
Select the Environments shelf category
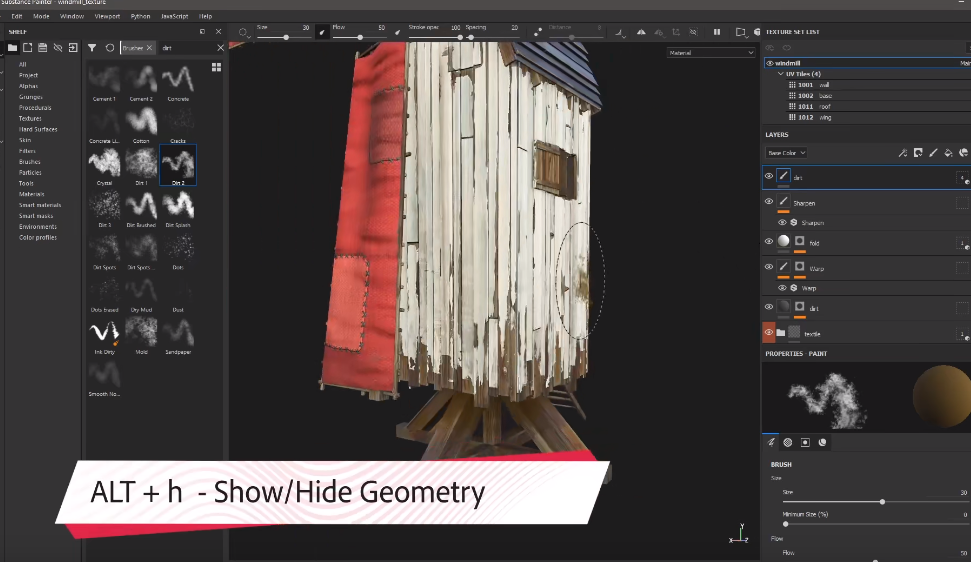(x=38, y=227)
